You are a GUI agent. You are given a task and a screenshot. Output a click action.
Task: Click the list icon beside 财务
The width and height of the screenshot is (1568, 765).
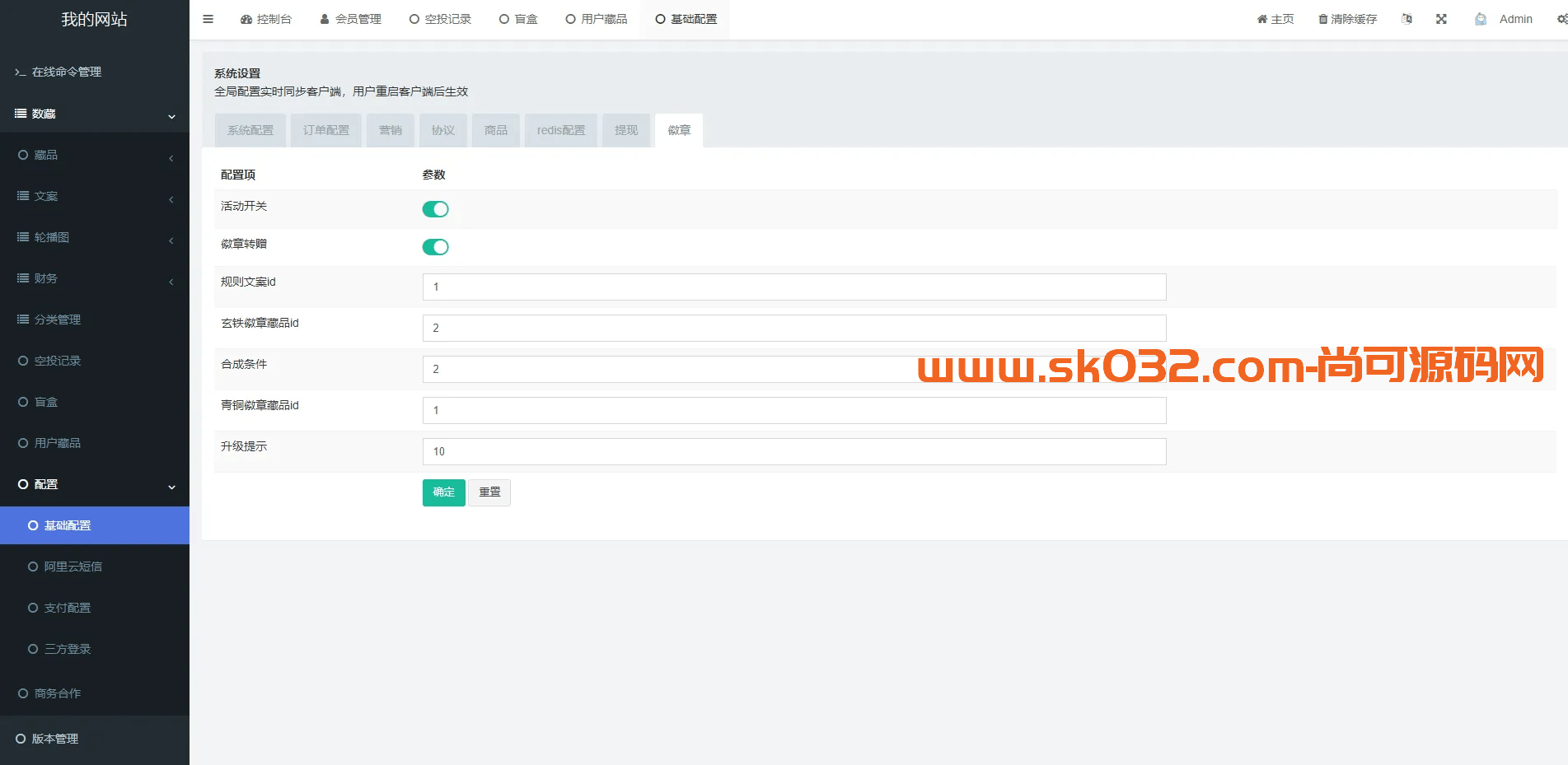[x=23, y=278]
